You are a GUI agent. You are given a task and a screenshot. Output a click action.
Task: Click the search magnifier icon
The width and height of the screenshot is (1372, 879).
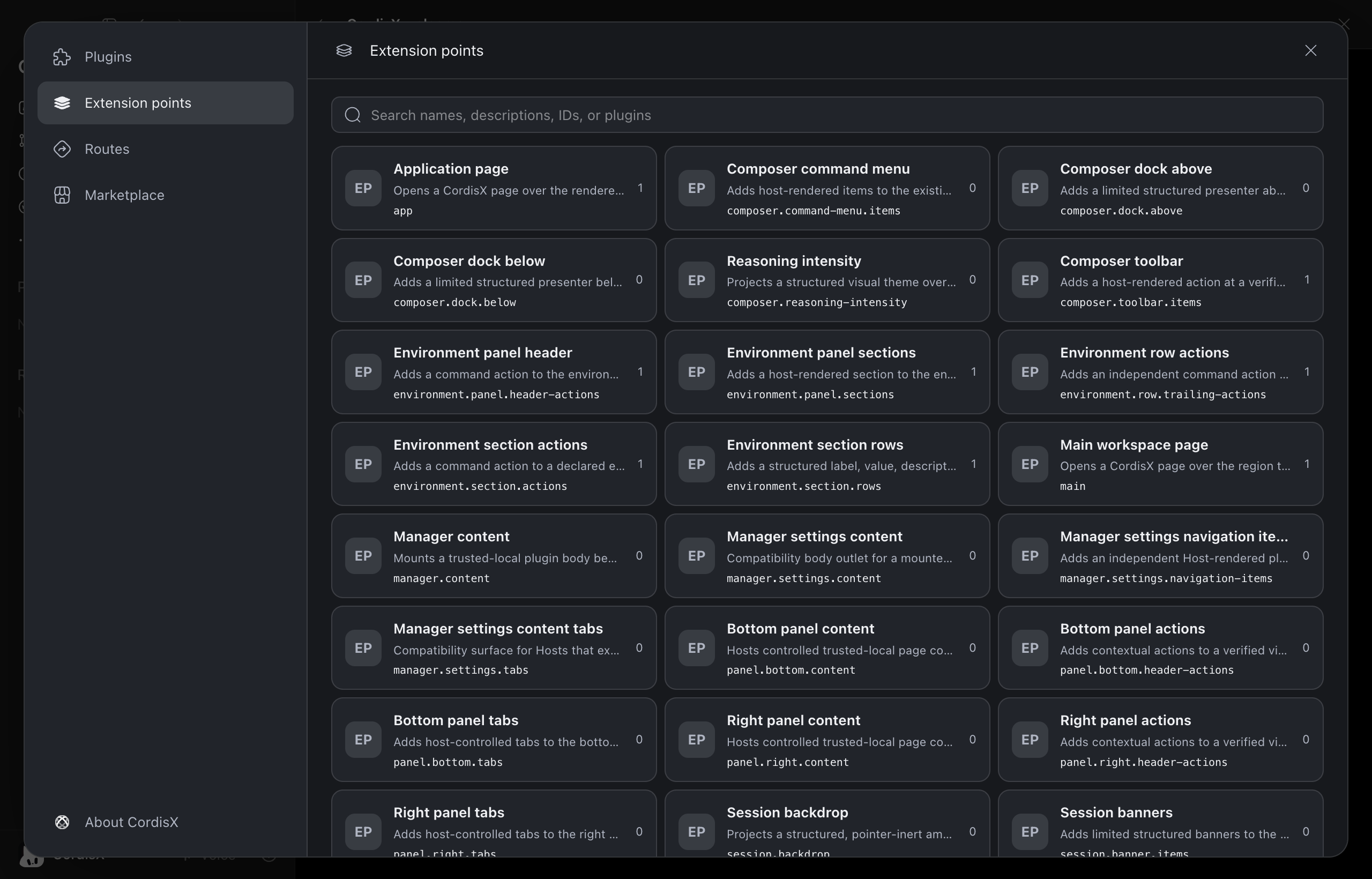[353, 115]
